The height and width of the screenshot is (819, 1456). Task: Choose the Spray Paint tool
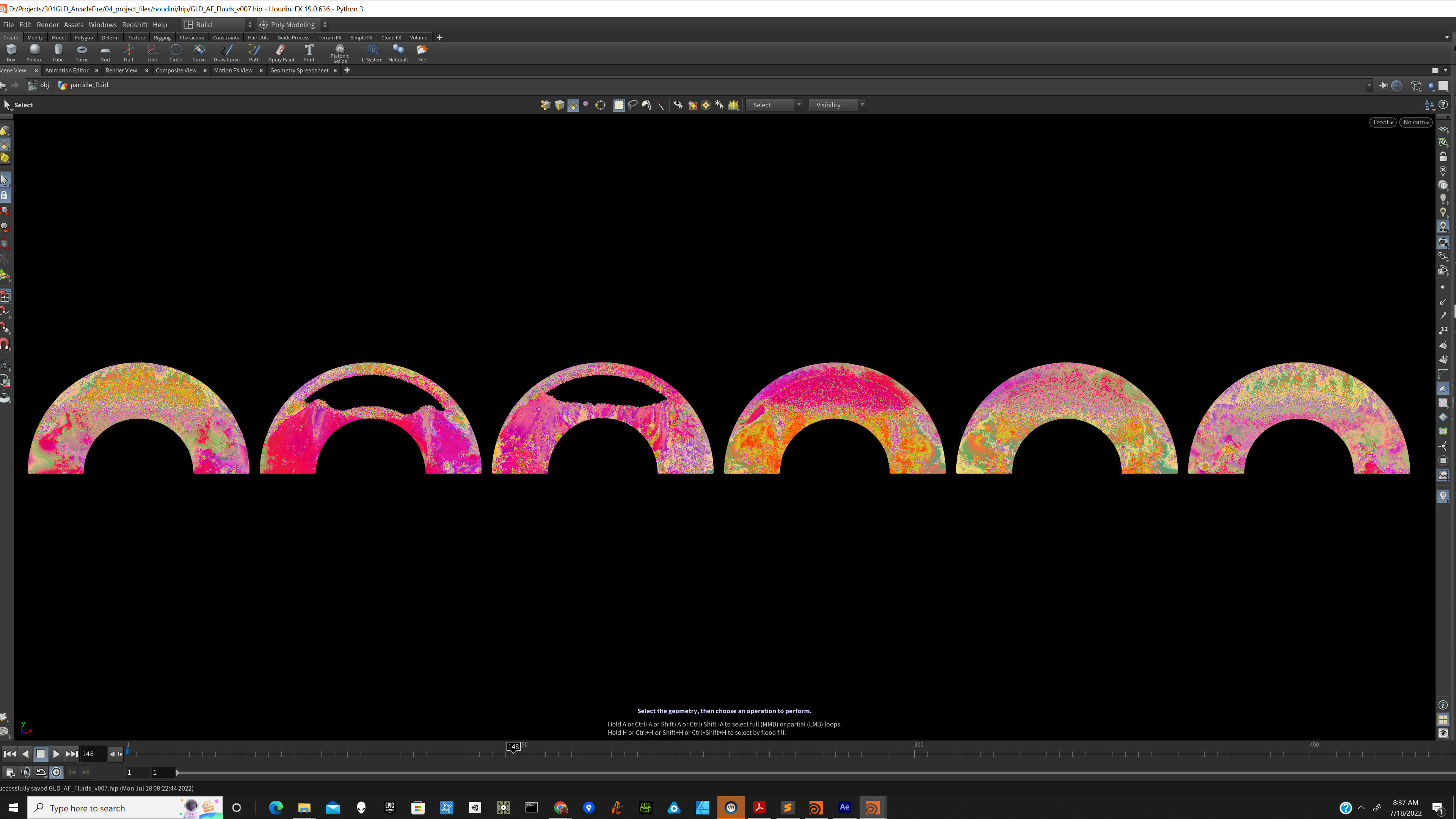point(281,53)
